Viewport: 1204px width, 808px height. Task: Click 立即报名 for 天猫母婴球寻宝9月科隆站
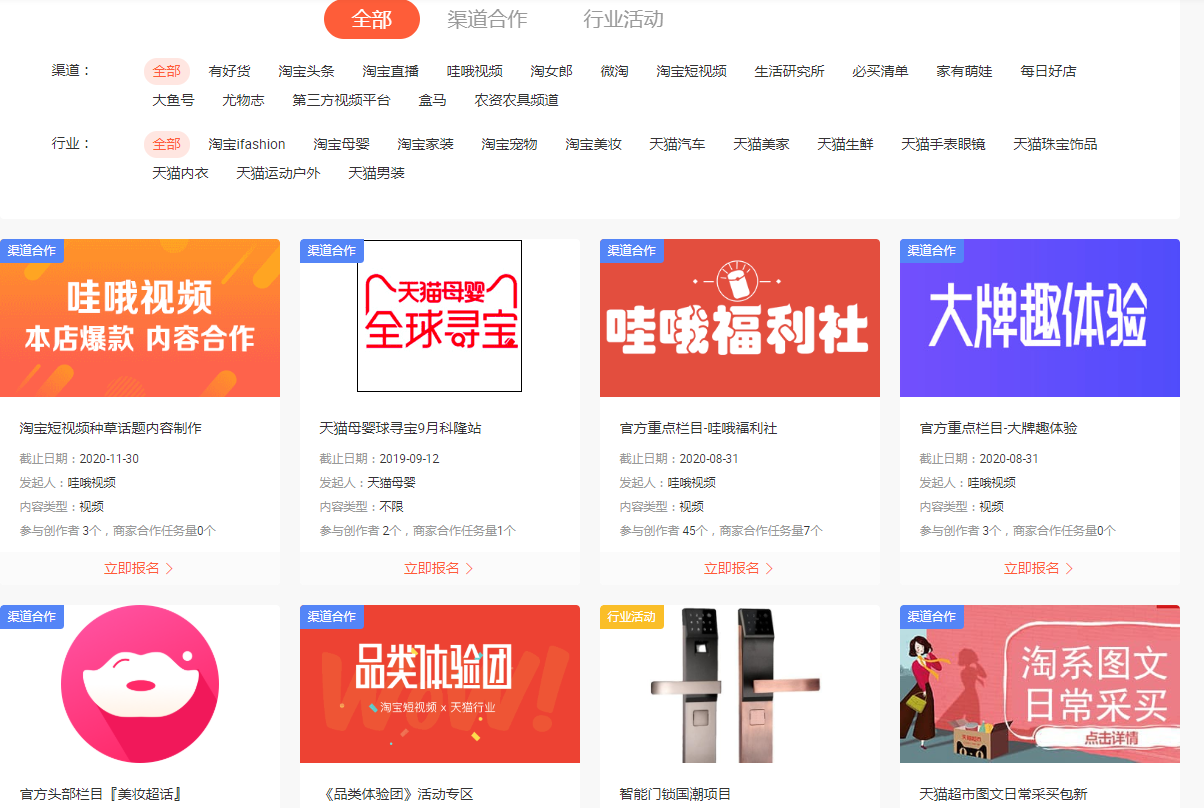(x=439, y=568)
